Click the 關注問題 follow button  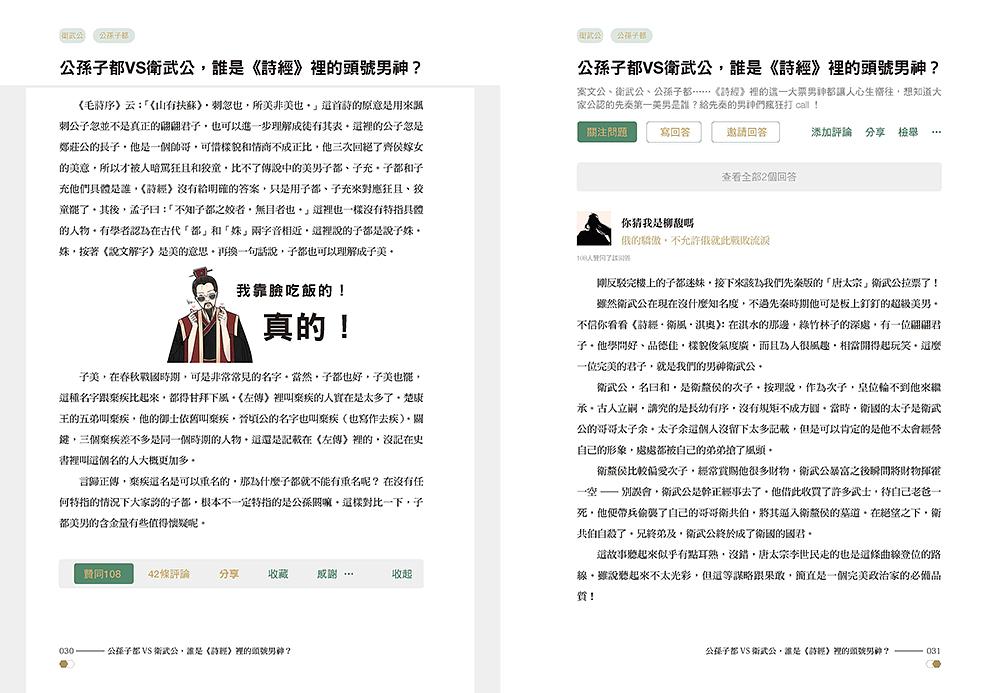pyautogui.click(x=607, y=132)
